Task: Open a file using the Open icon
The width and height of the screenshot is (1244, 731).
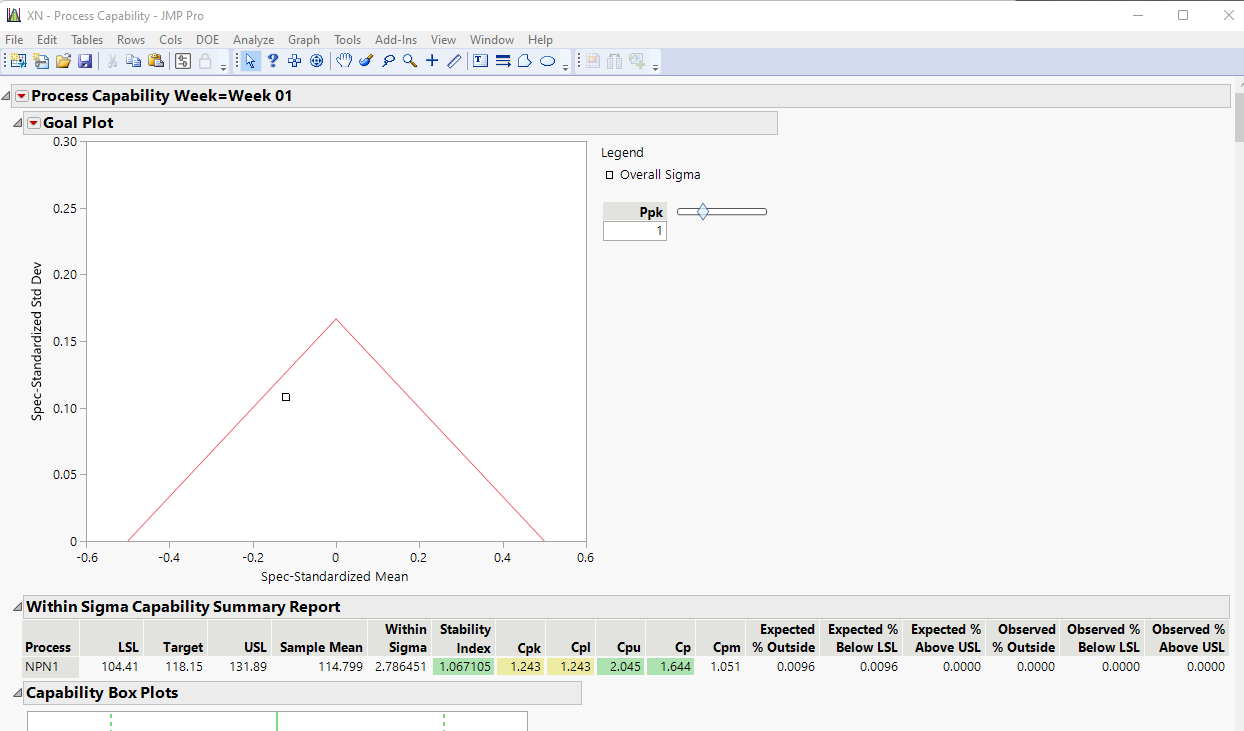Action: (x=63, y=61)
